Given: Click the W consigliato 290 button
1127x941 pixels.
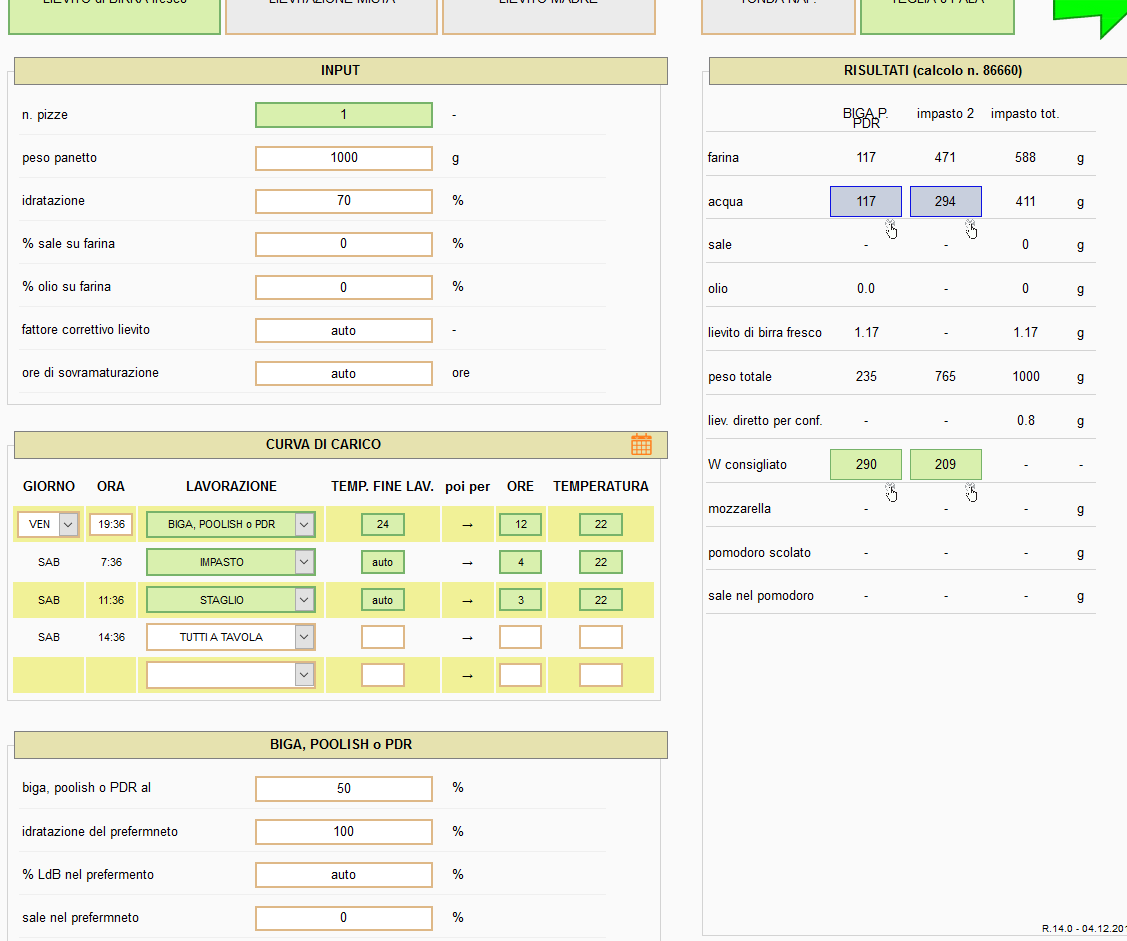Looking at the screenshot, I should [866, 464].
